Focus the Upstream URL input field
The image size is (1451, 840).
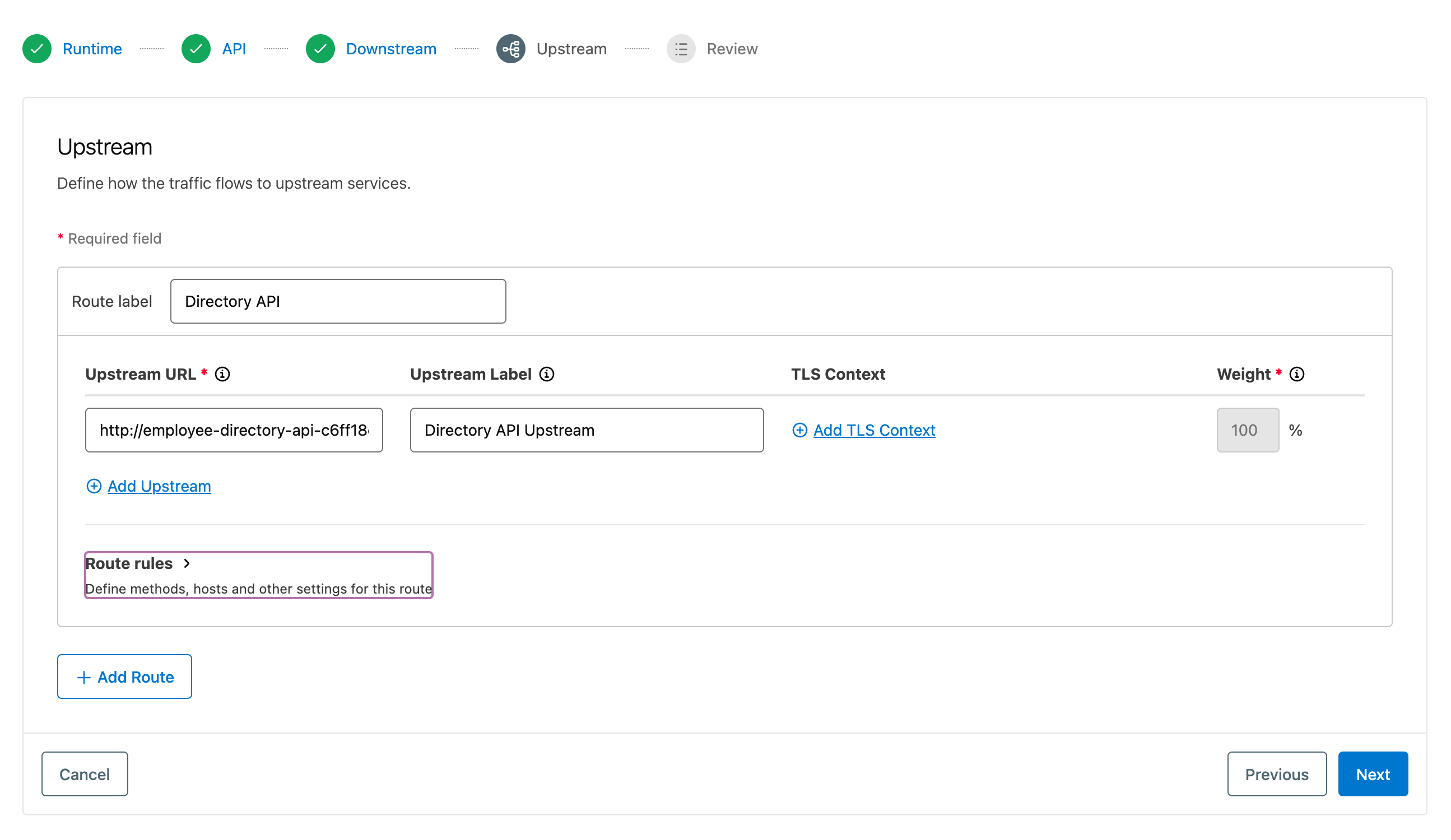coord(234,430)
